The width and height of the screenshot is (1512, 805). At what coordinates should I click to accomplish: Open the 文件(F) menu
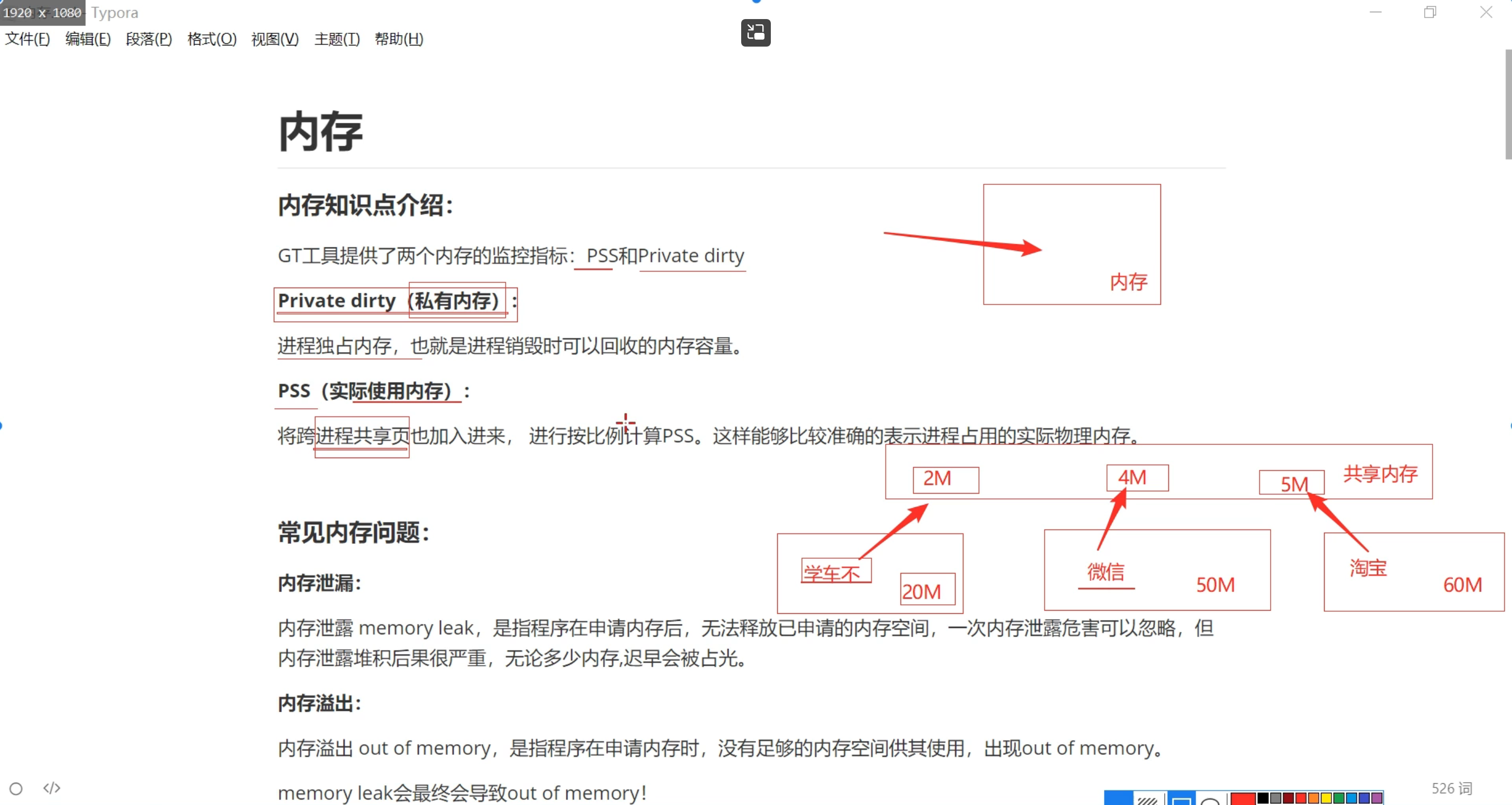(28, 39)
